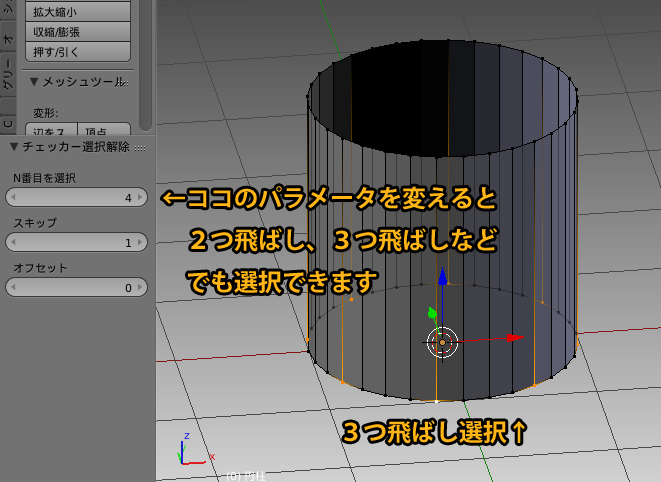
Task: Click the (0) 円柱 object label
Action: (x=246, y=477)
